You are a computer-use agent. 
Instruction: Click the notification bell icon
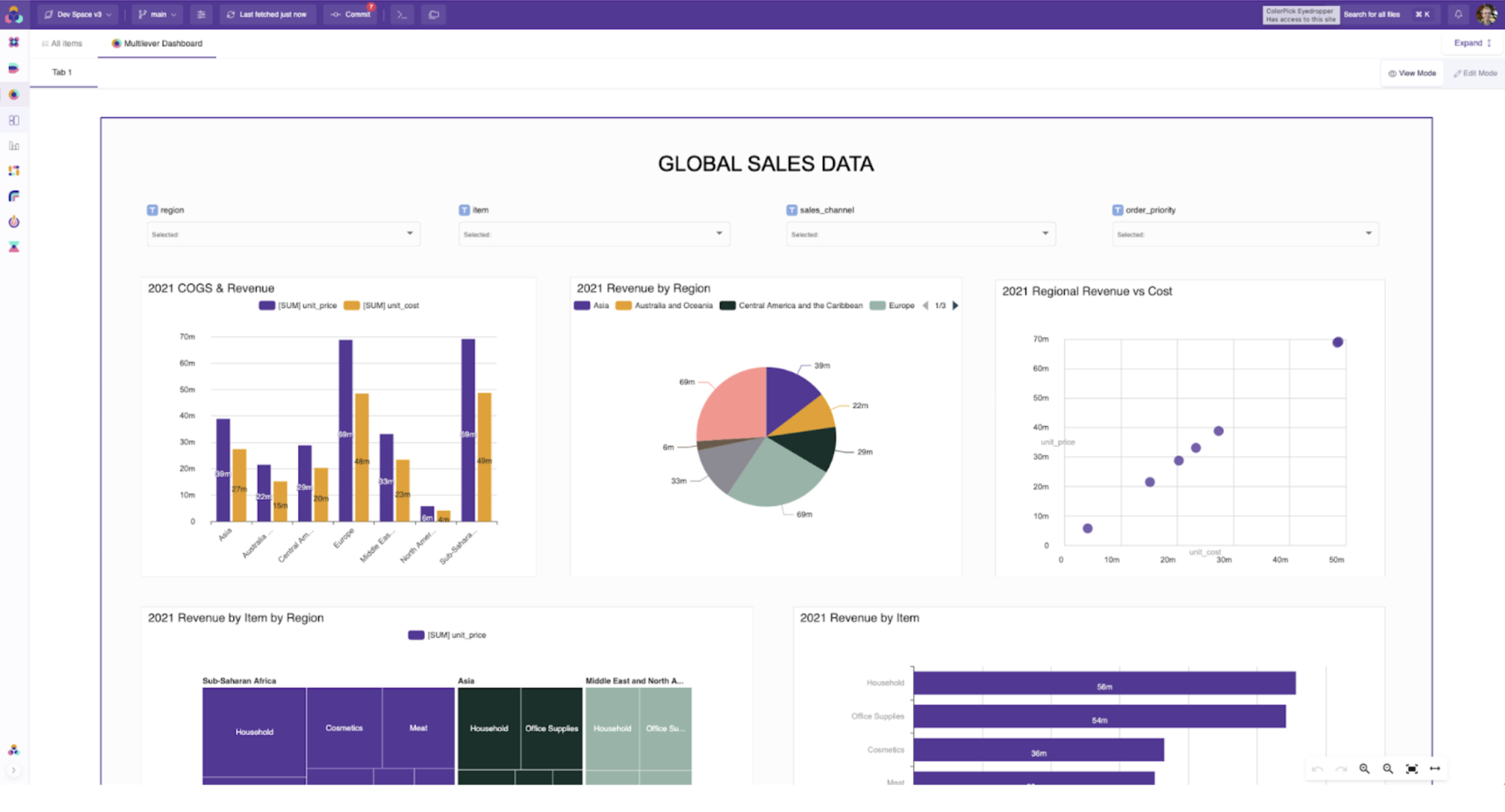coord(1458,14)
